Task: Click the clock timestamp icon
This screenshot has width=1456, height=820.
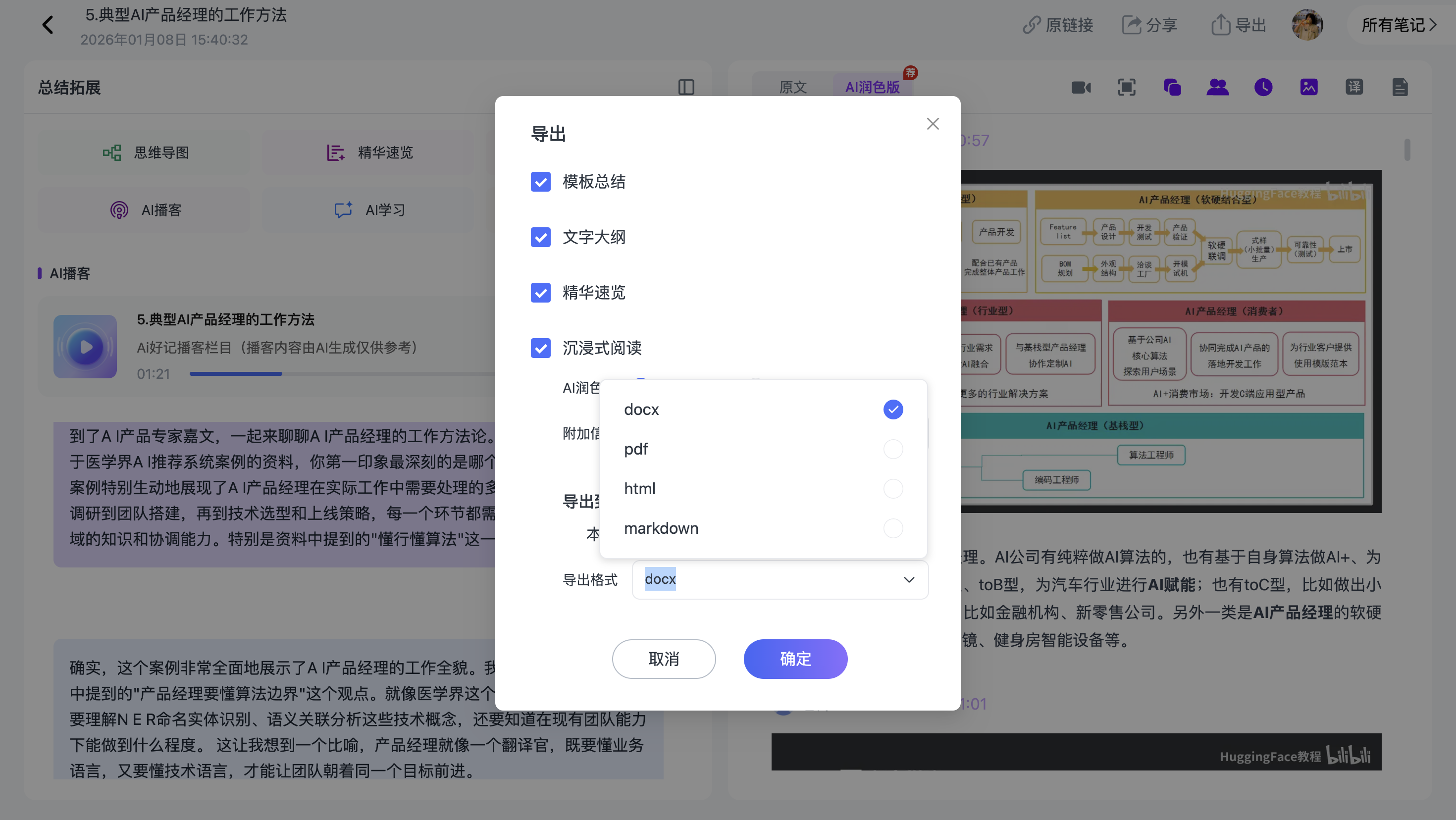Action: click(1263, 87)
